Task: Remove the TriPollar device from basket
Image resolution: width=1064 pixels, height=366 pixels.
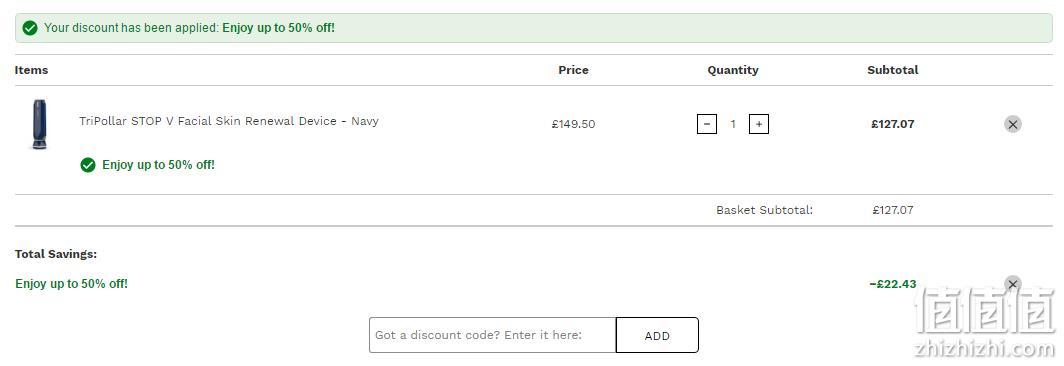Action: point(1012,124)
